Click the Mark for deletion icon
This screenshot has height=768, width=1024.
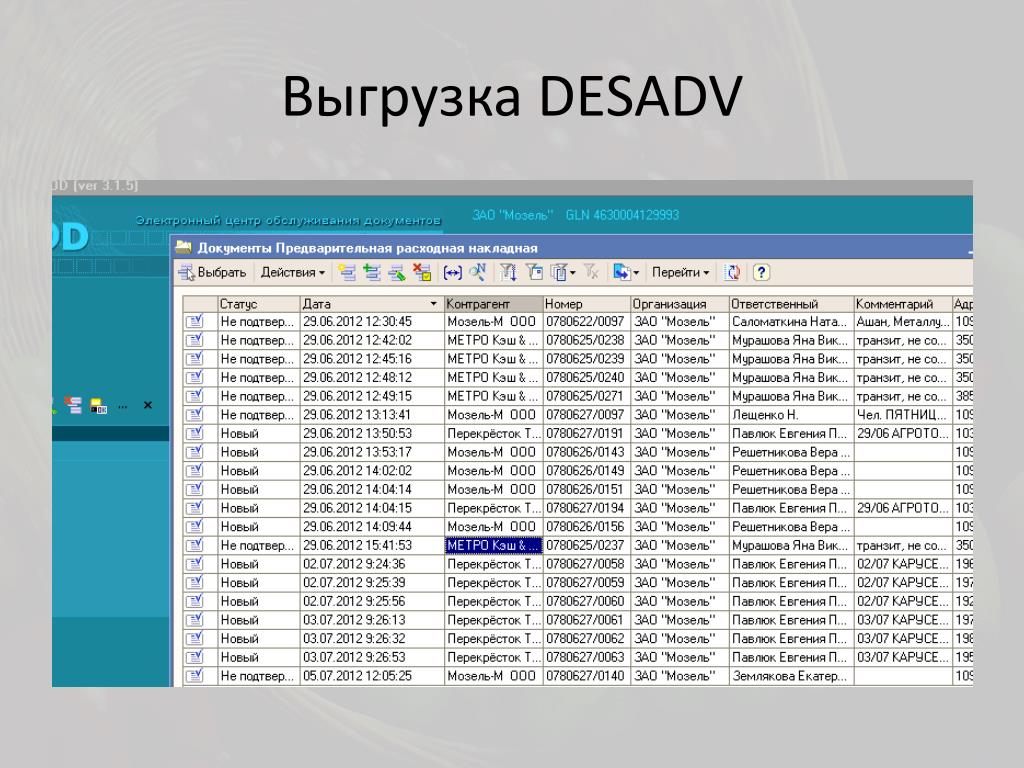coord(423,273)
